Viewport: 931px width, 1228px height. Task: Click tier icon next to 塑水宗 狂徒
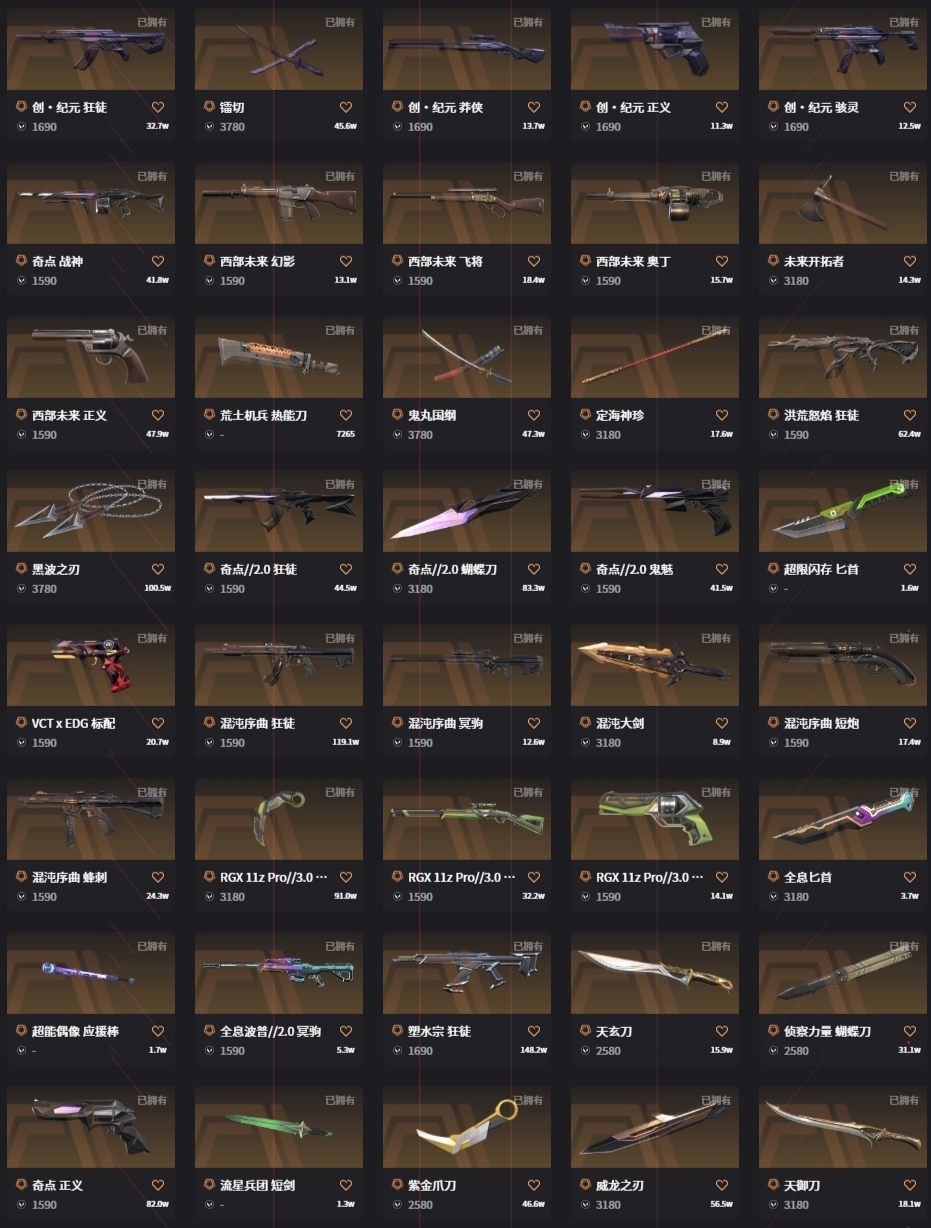pyautogui.click(x=398, y=1031)
